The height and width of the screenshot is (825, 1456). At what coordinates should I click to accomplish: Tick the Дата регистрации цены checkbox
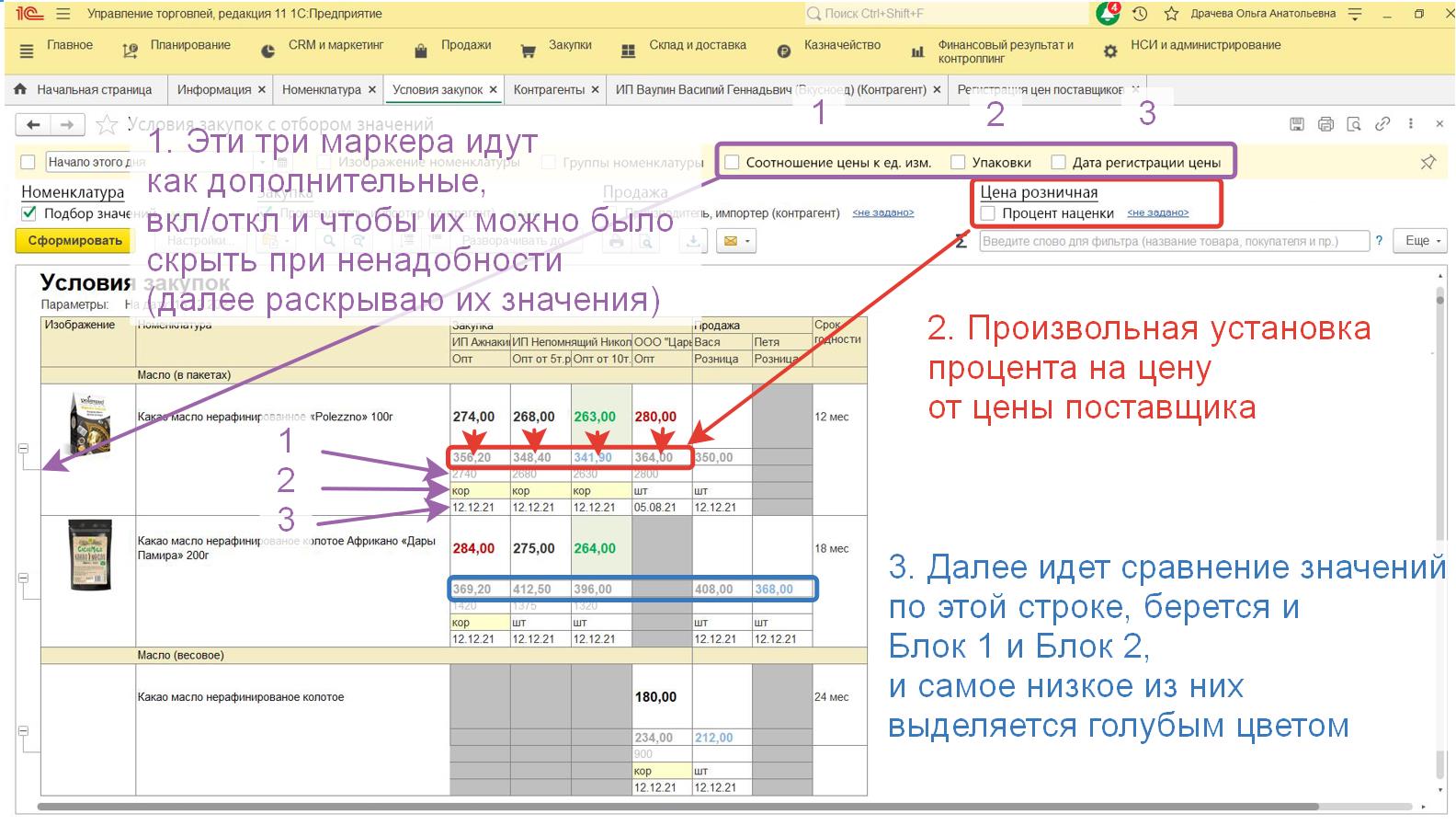coord(1059,163)
